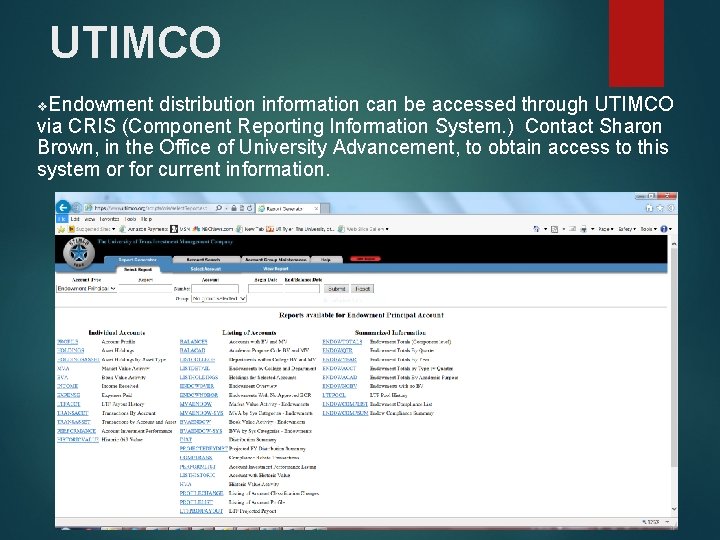Open the BALANCES report link
The height and width of the screenshot is (540, 720).
[193, 342]
